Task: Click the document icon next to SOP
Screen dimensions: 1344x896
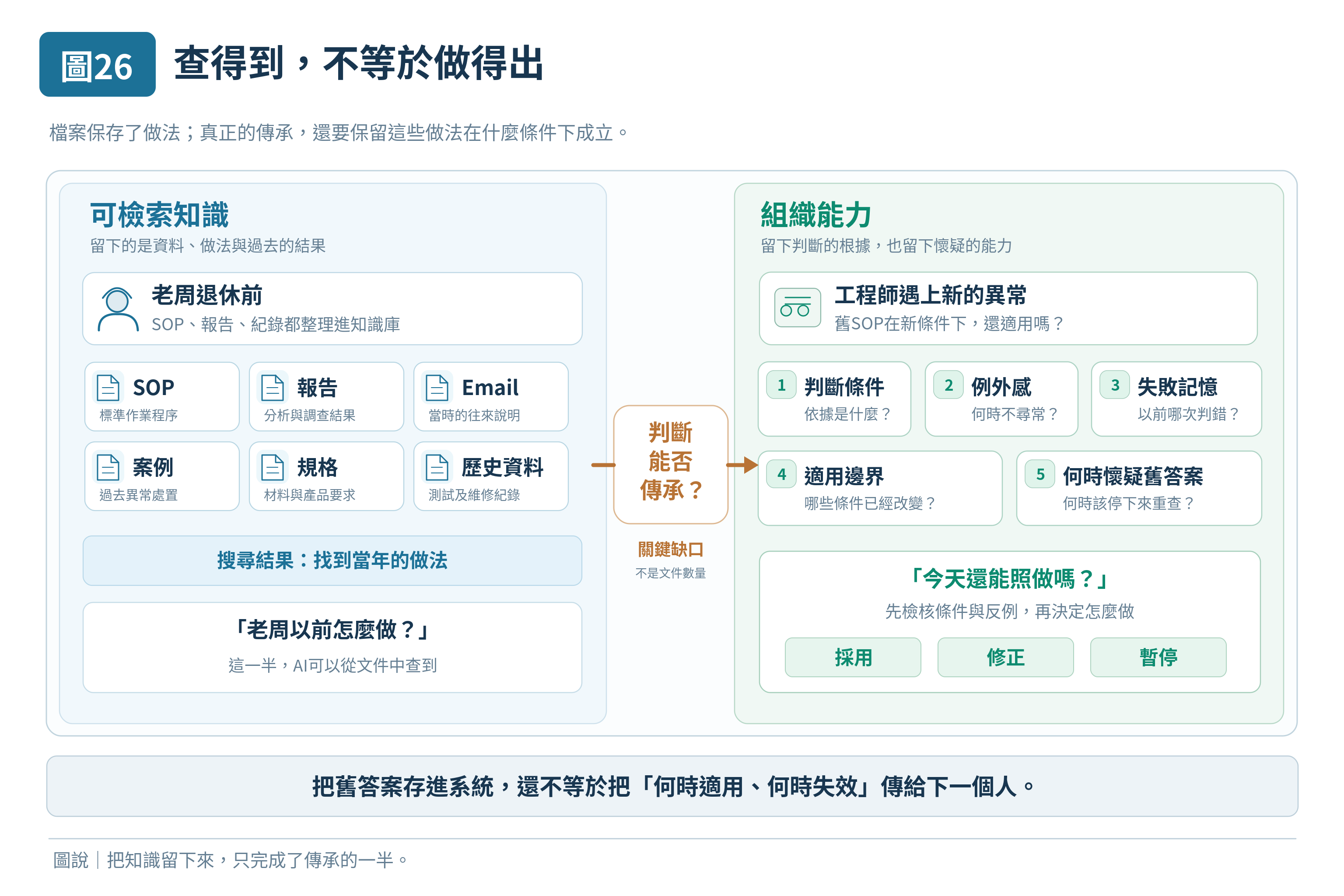Action: click(108, 388)
